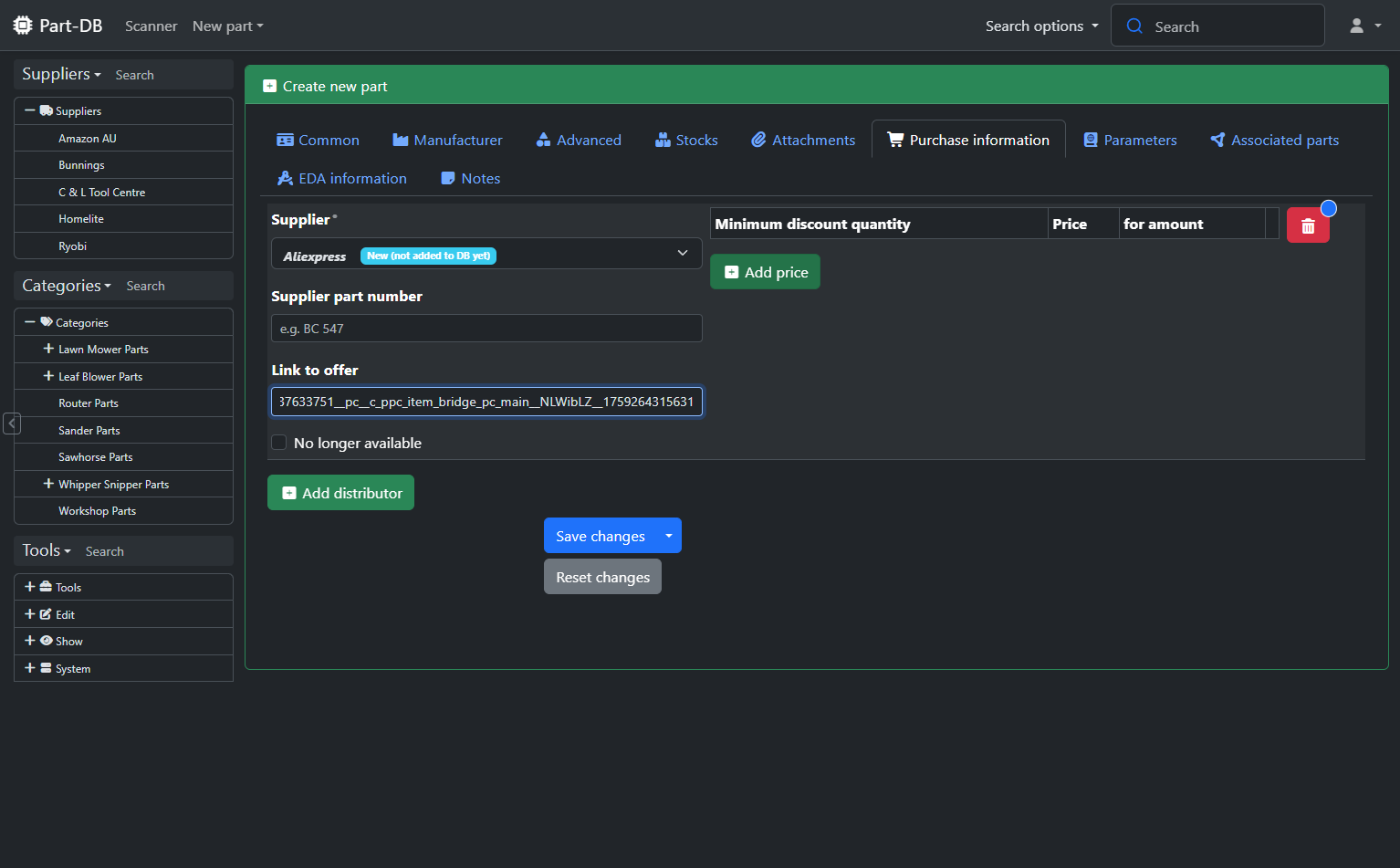Click the Edit pencil icon in the tree

click(46, 614)
